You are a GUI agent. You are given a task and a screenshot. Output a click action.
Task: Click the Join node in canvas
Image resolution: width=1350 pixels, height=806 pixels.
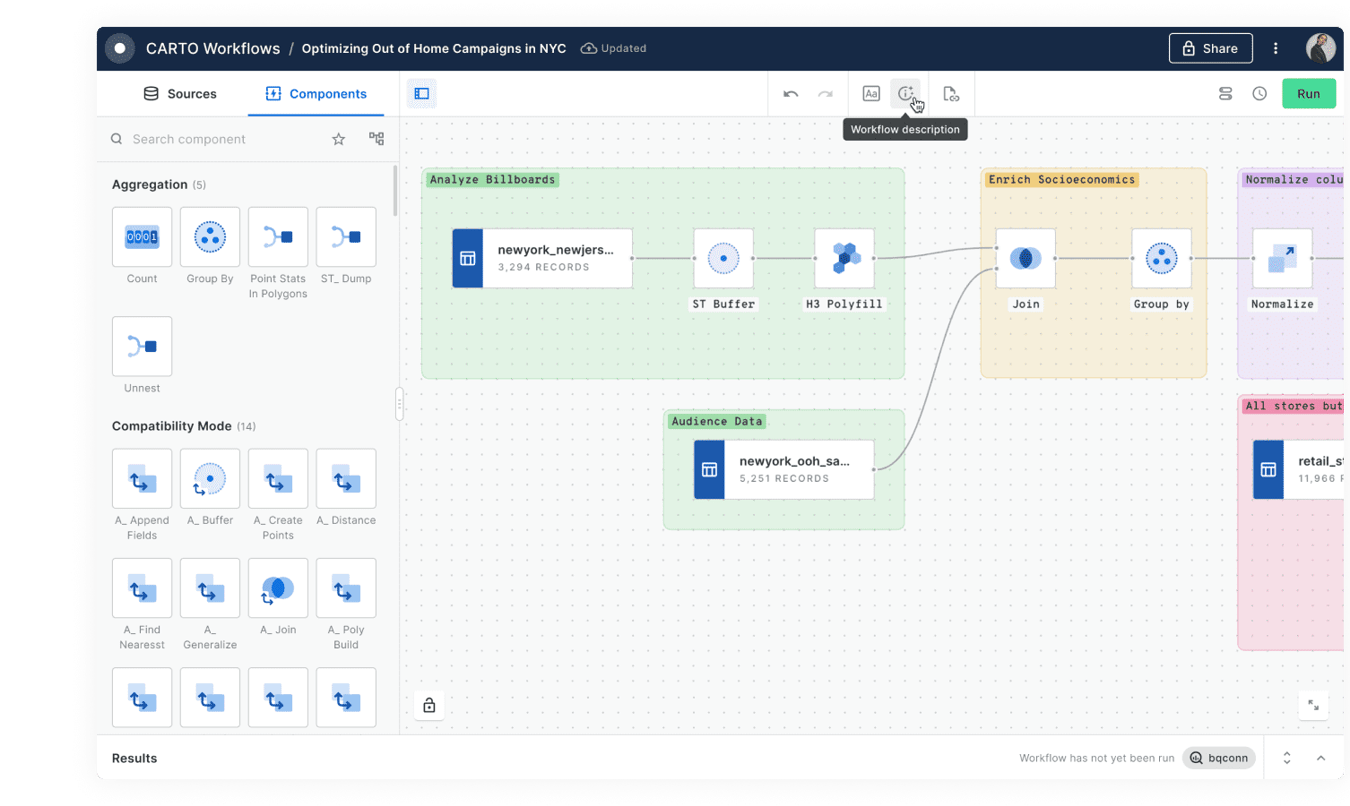coord(1025,258)
